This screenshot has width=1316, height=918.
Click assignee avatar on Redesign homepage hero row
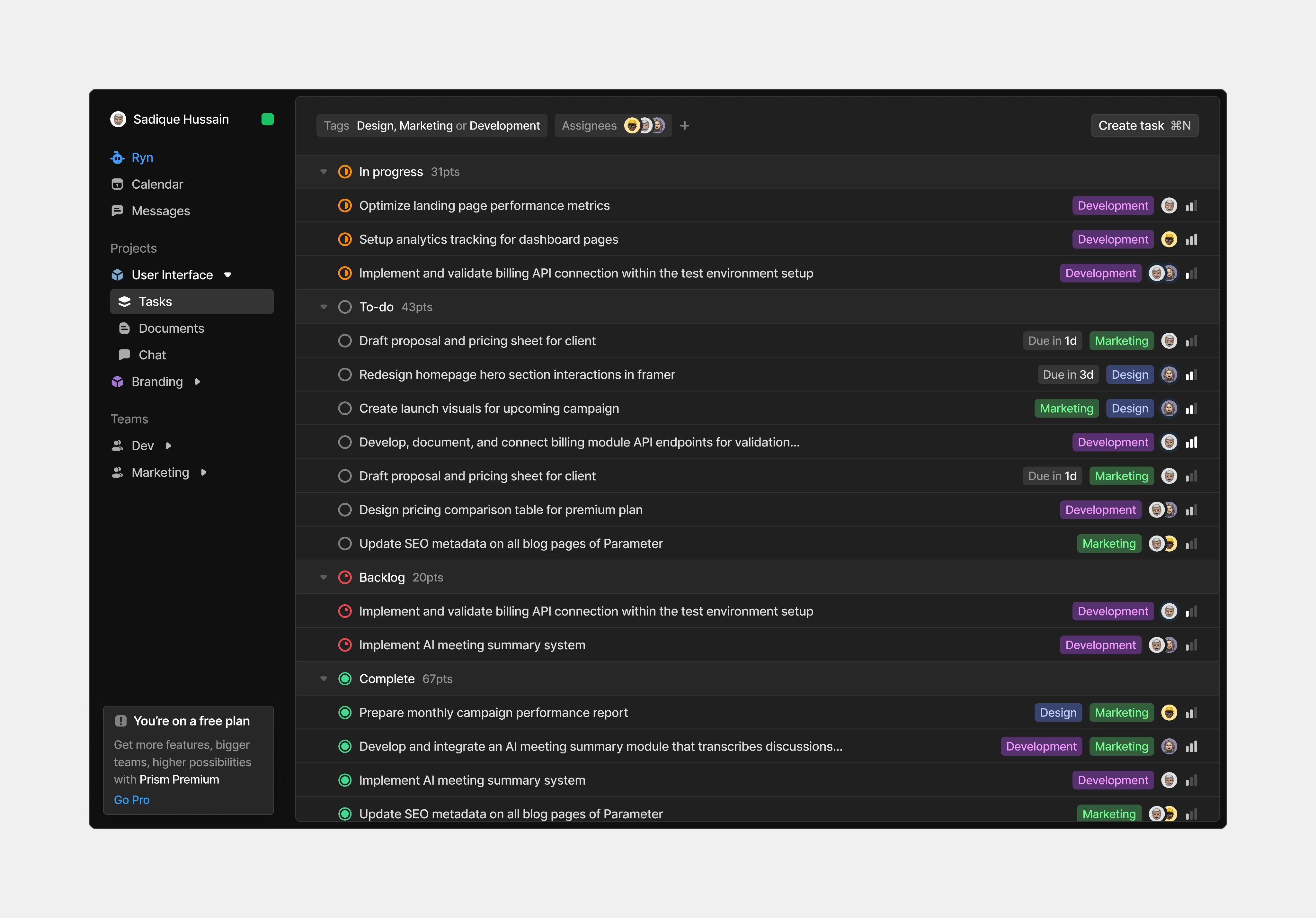pos(1169,374)
